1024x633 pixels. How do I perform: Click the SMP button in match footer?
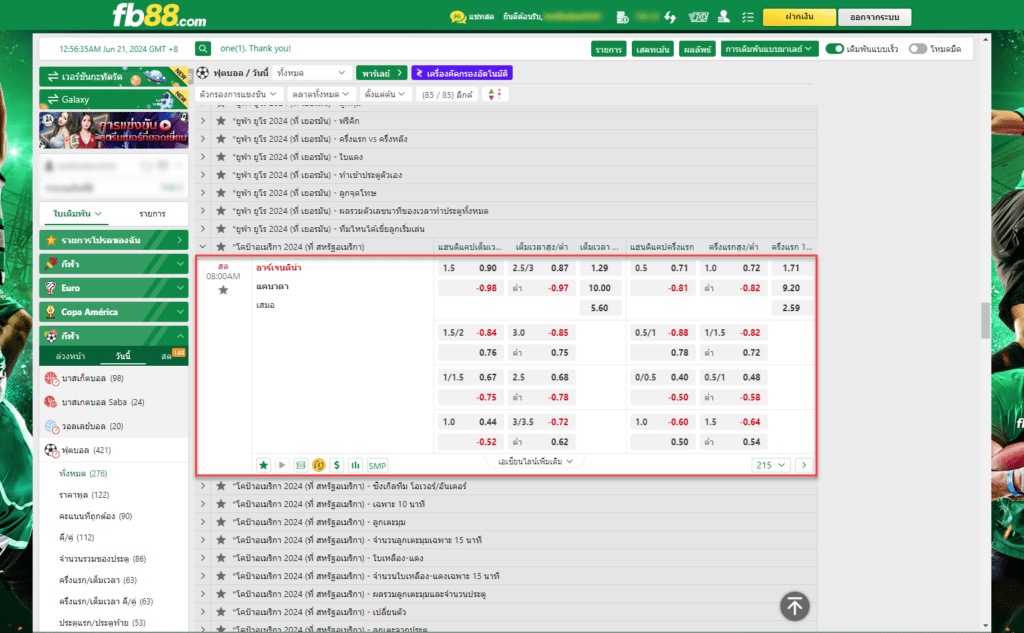click(x=377, y=466)
